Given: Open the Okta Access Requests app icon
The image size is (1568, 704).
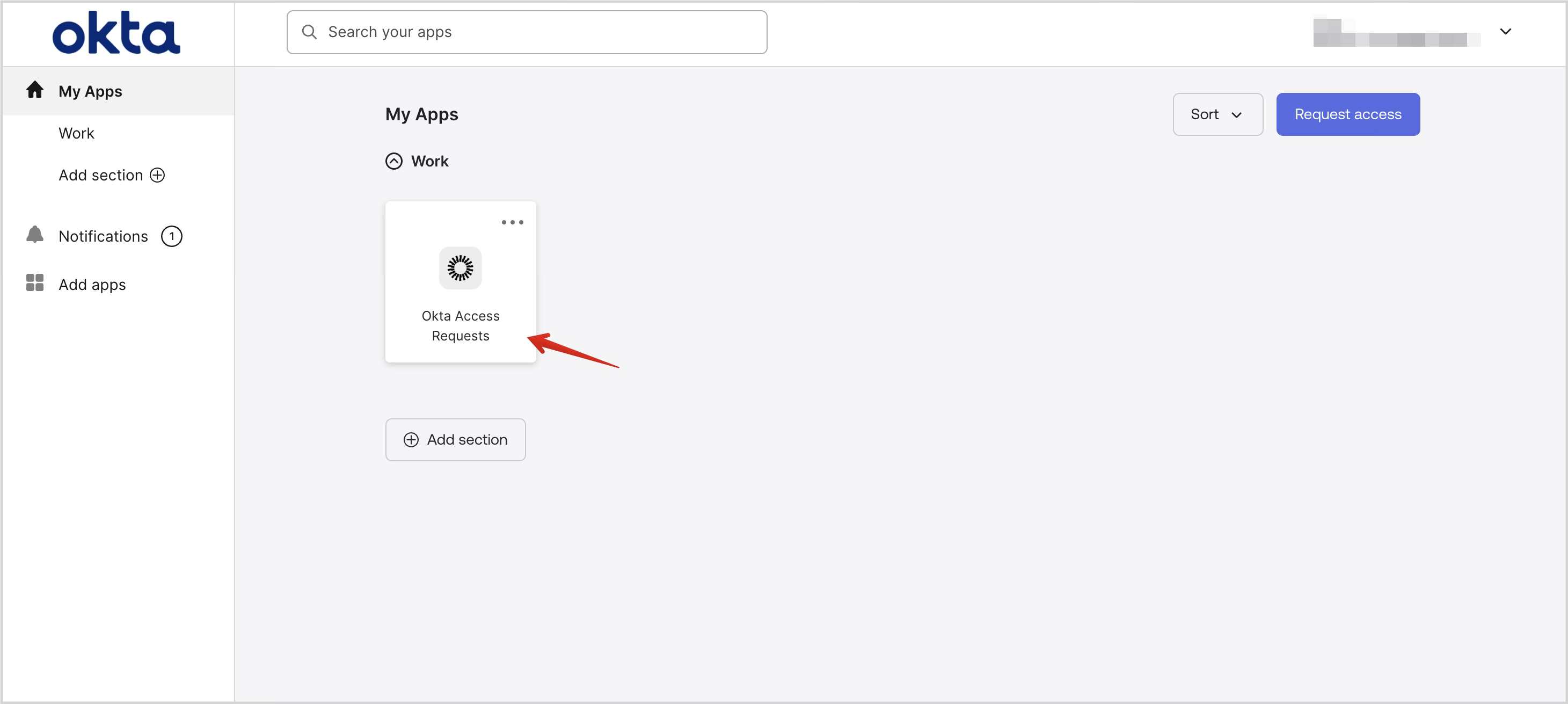Looking at the screenshot, I should coord(460,268).
